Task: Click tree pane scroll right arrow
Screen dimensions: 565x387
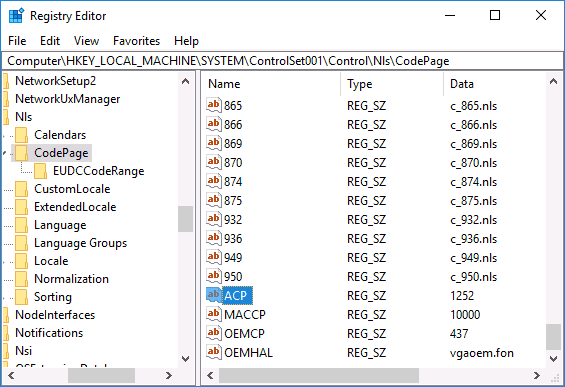Action: [x=169, y=376]
